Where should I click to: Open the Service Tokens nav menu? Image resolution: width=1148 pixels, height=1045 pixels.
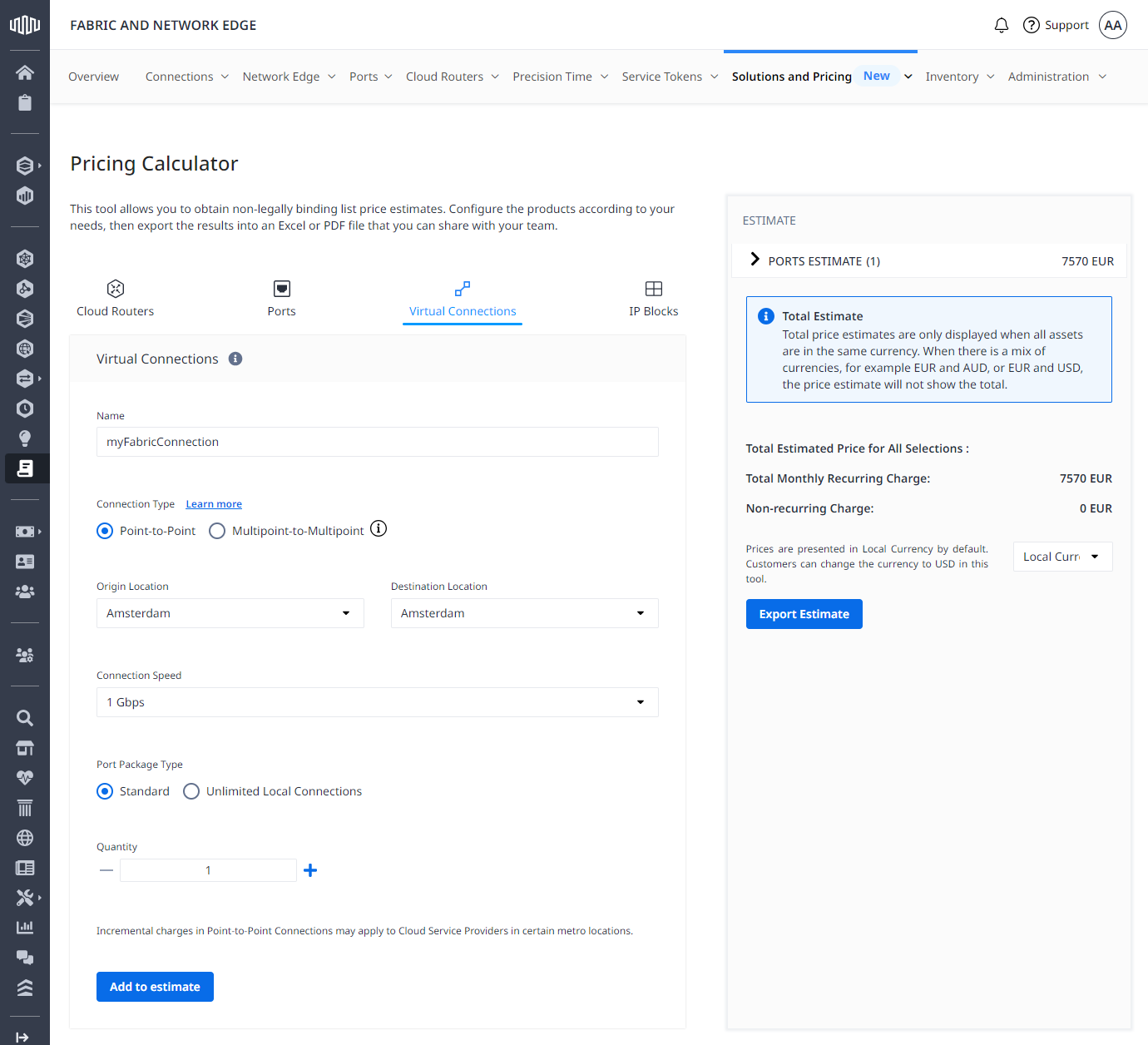(x=670, y=77)
